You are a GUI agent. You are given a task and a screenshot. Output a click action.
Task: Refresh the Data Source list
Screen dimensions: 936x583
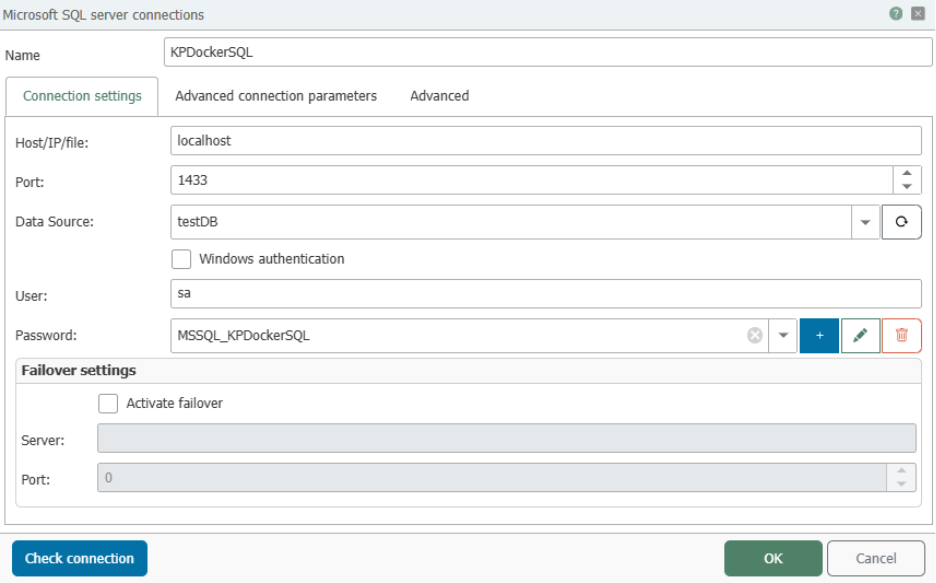901,222
